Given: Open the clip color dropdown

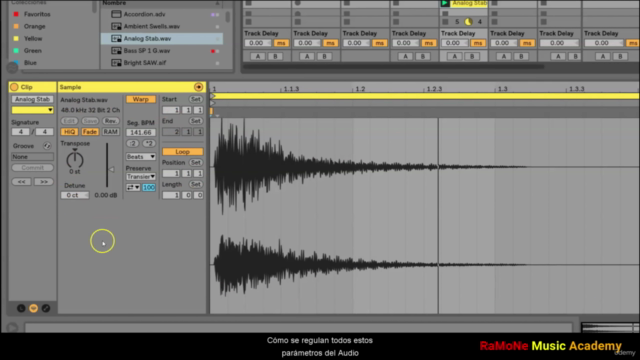Looking at the screenshot, I should click(32, 110).
